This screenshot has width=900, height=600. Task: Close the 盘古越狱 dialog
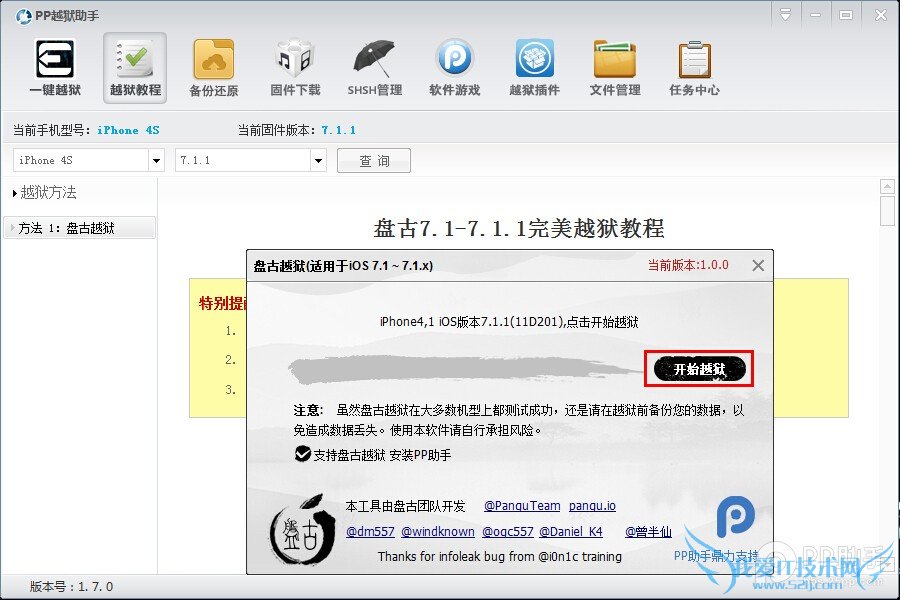pyautogui.click(x=757, y=265)
